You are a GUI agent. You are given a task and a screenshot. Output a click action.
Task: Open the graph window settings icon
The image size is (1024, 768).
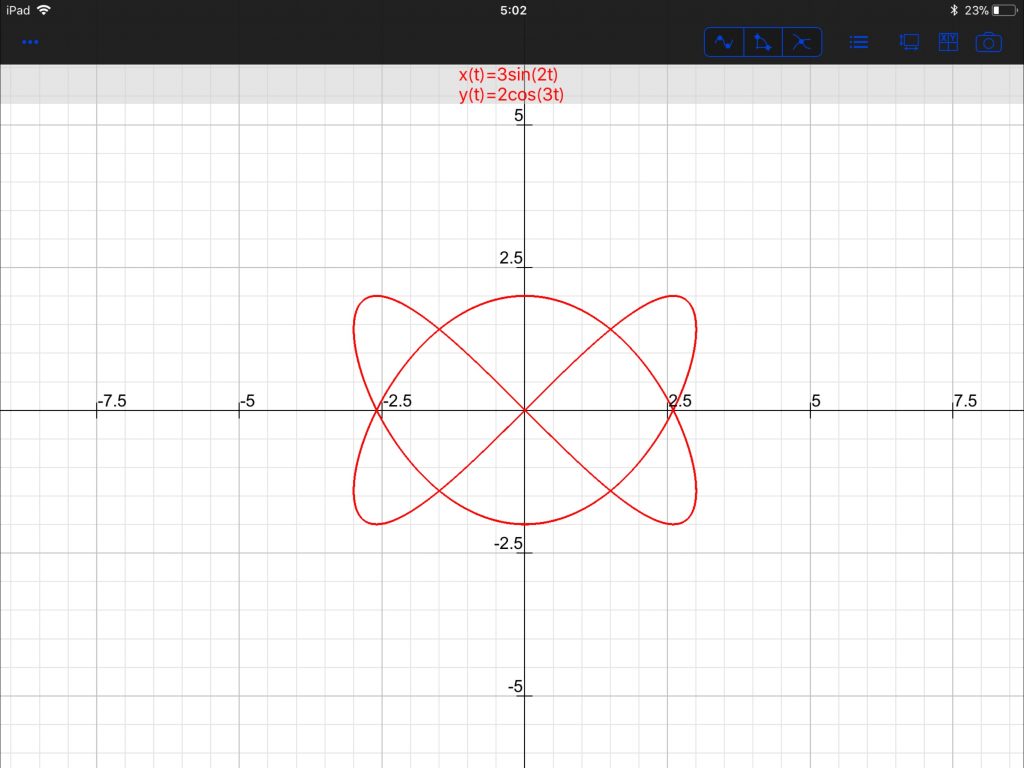coord(909,42)
